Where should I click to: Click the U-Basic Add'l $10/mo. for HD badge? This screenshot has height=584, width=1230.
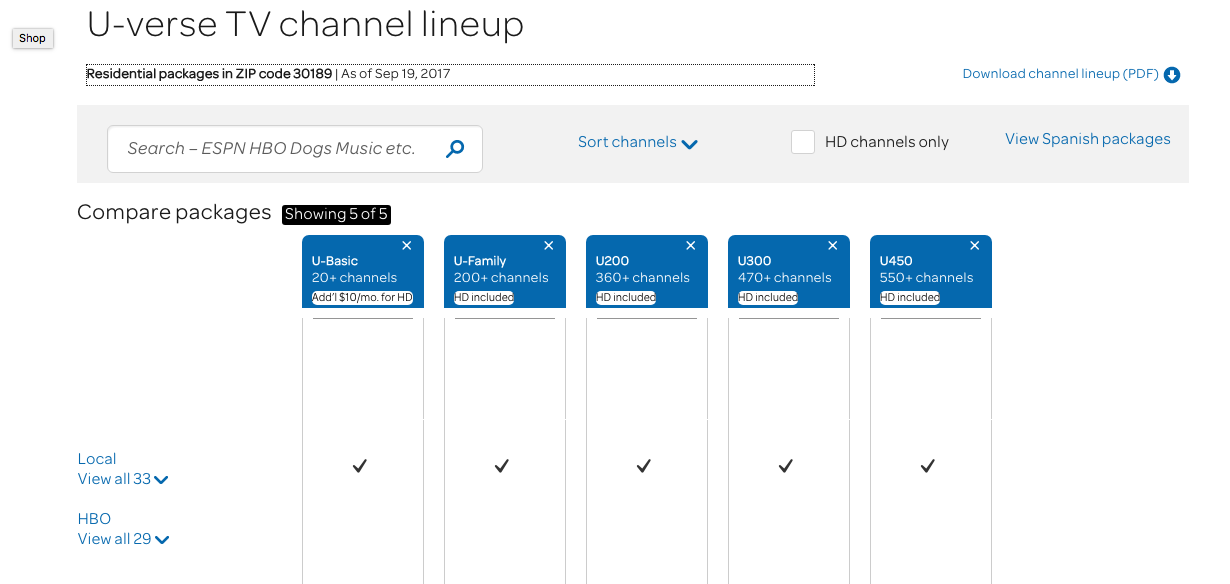[x=362, y=297]
